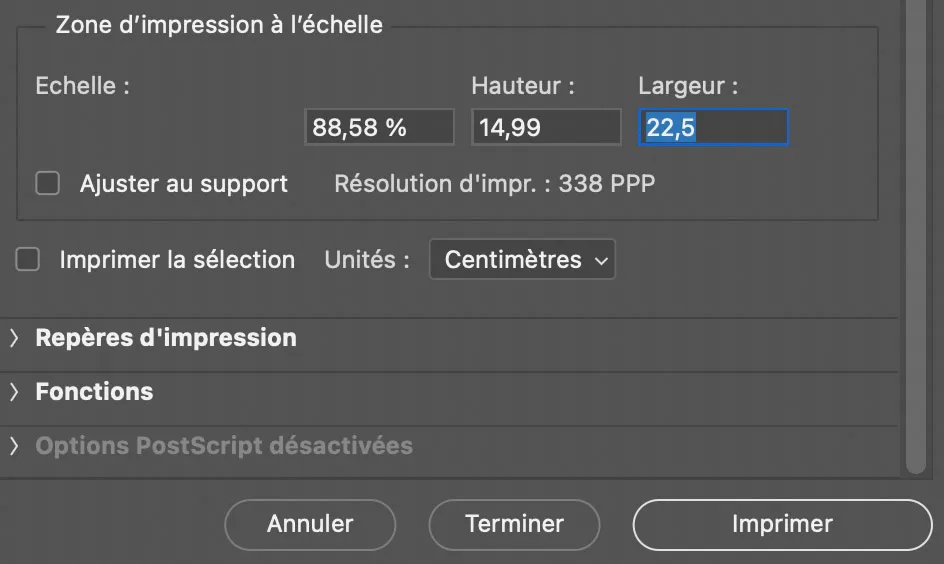Click the Unités label text
This screenshot has width=944, height=564.
[x=367, y=260]
